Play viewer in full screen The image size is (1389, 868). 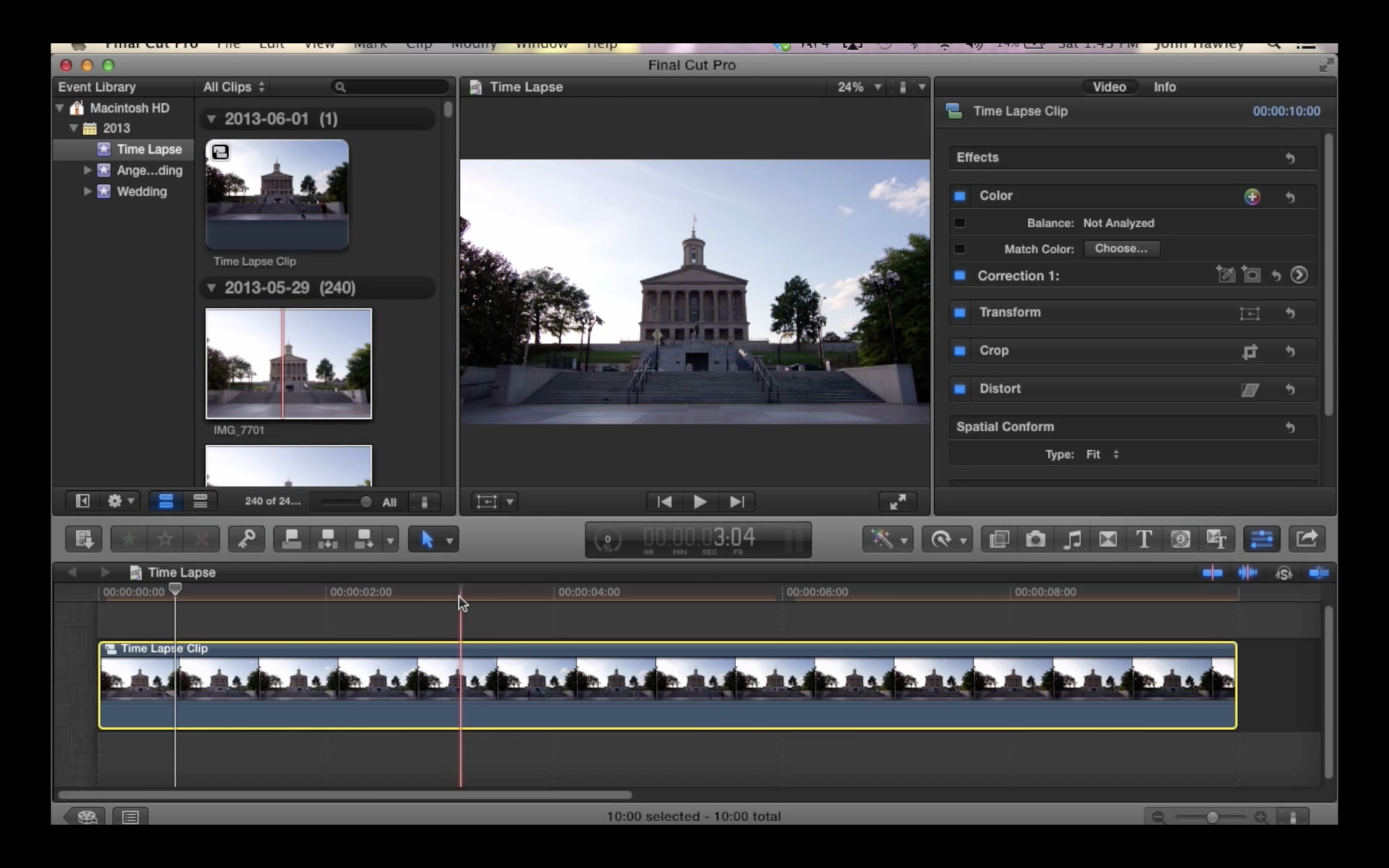[897, 501]
